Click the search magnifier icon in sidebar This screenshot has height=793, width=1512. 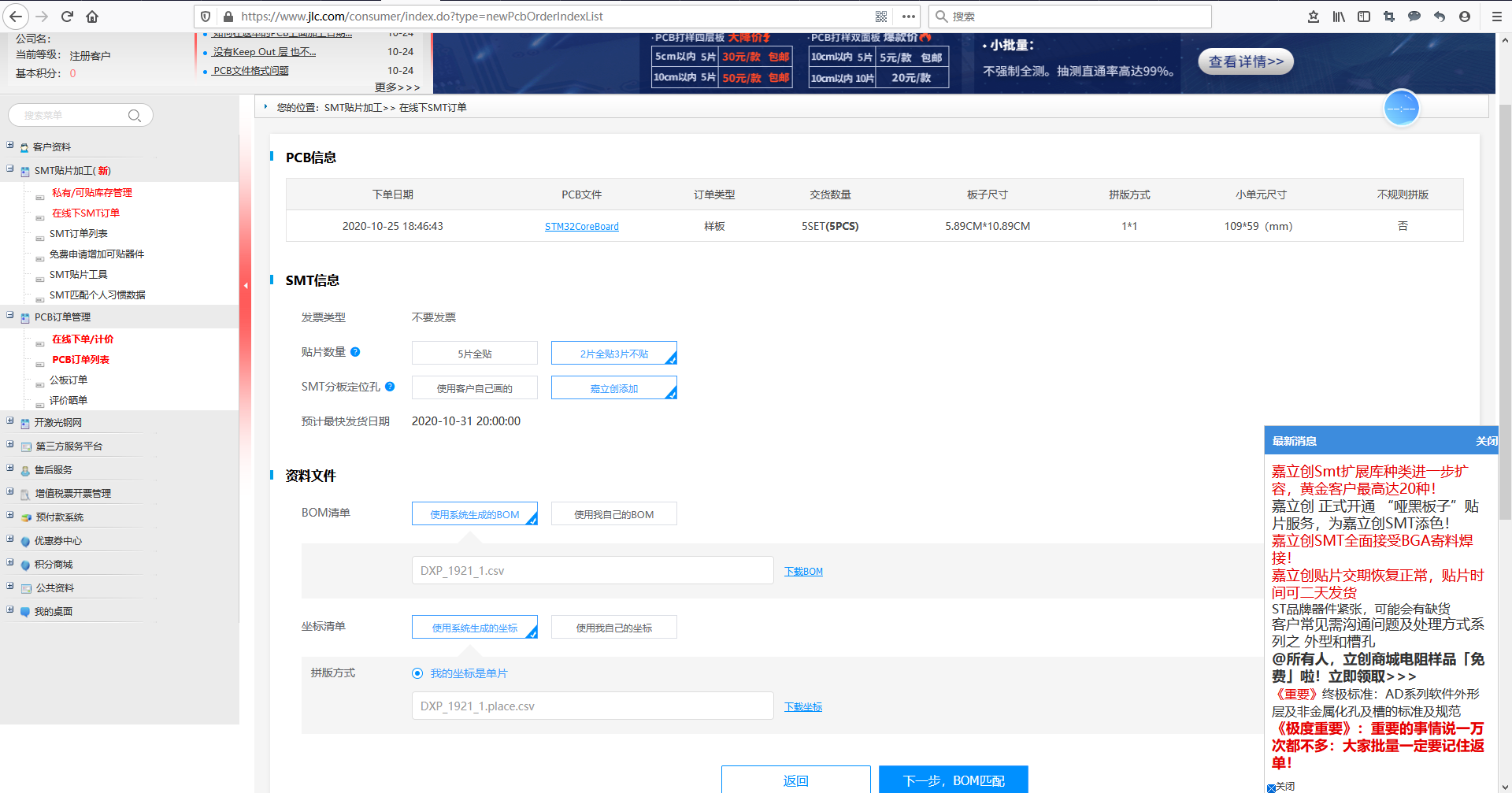[x=135, y=115]
